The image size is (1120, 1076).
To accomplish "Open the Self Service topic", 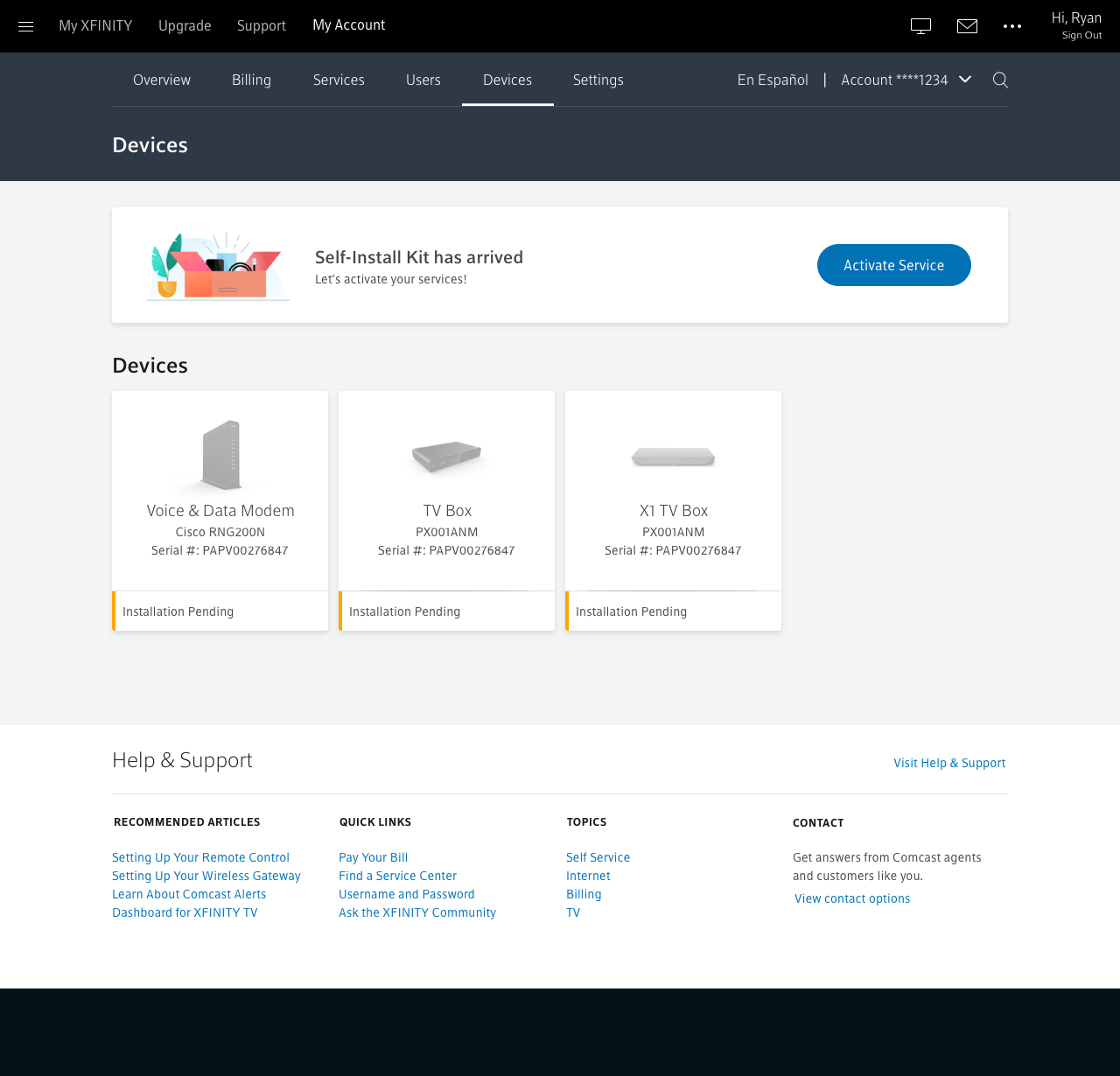I will 598,857.
